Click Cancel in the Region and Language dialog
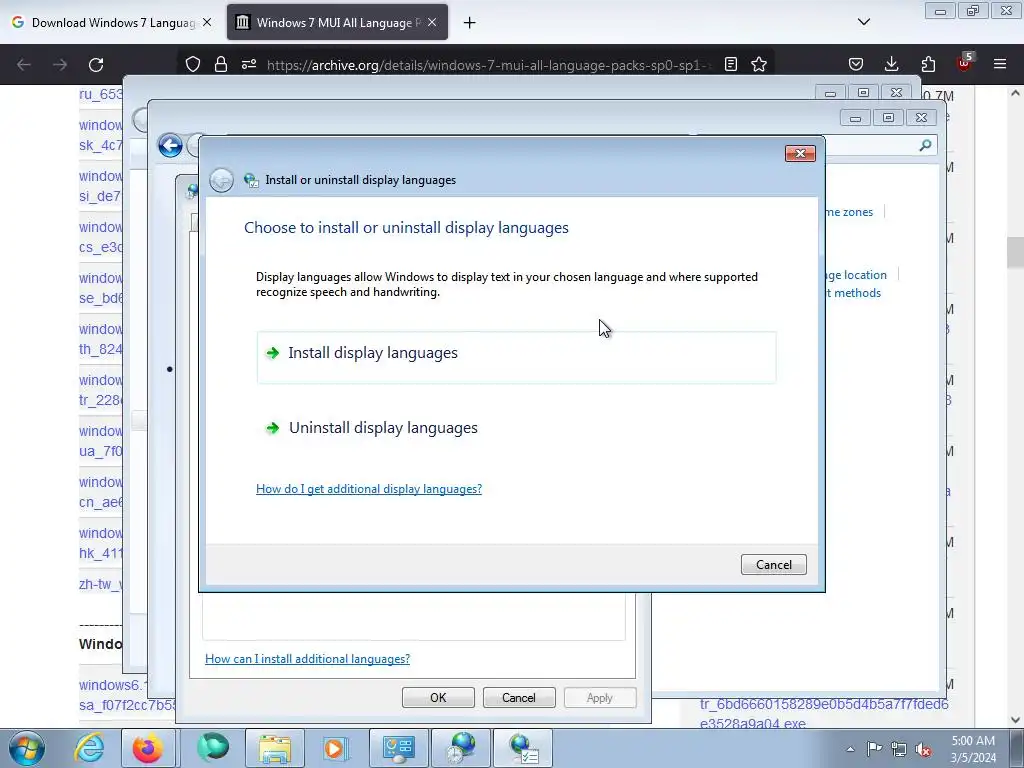Viewport: 1024px width, 768px height. click(519, 697)
